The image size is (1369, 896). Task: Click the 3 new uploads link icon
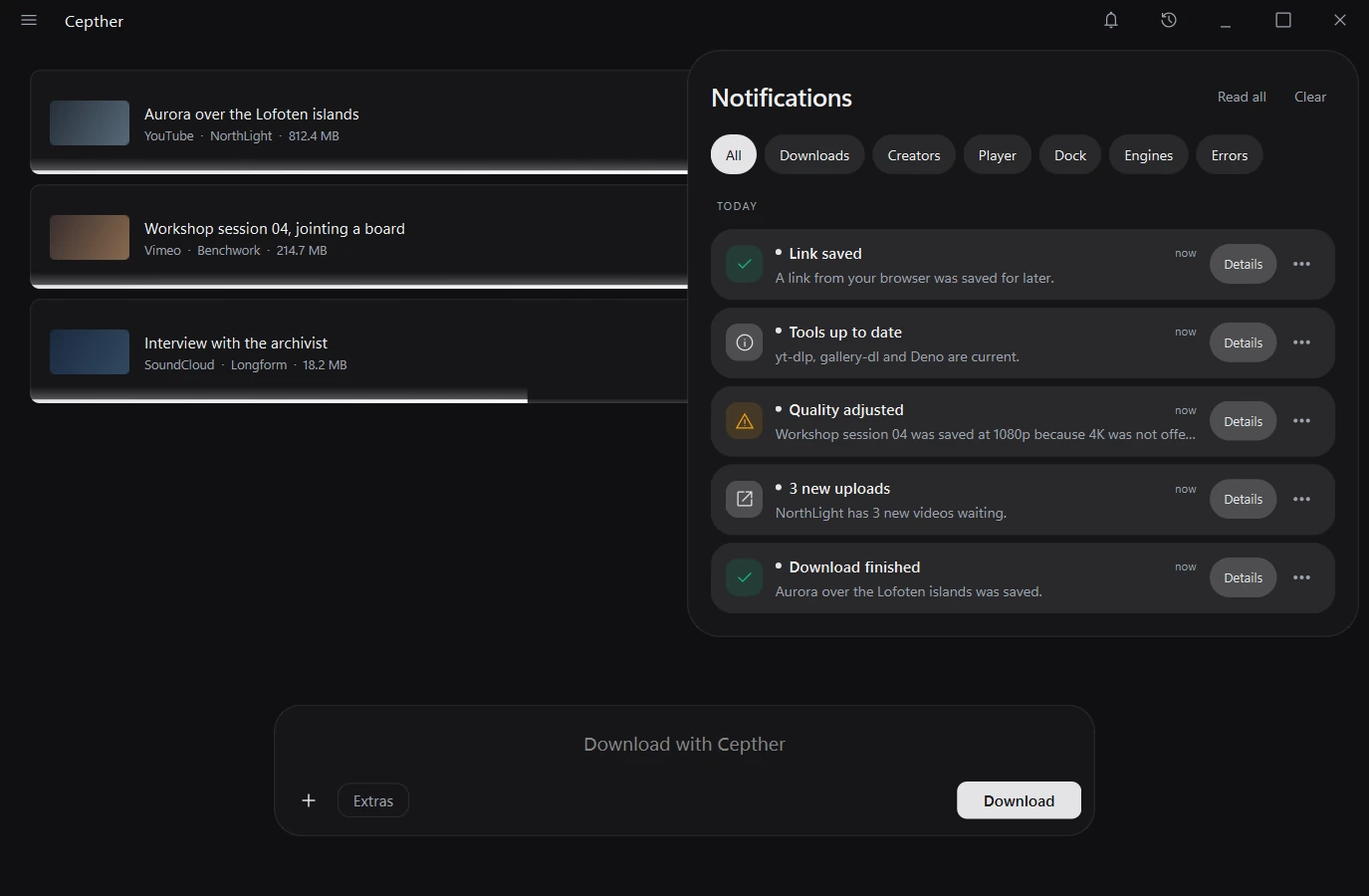[x=744, y=499]
